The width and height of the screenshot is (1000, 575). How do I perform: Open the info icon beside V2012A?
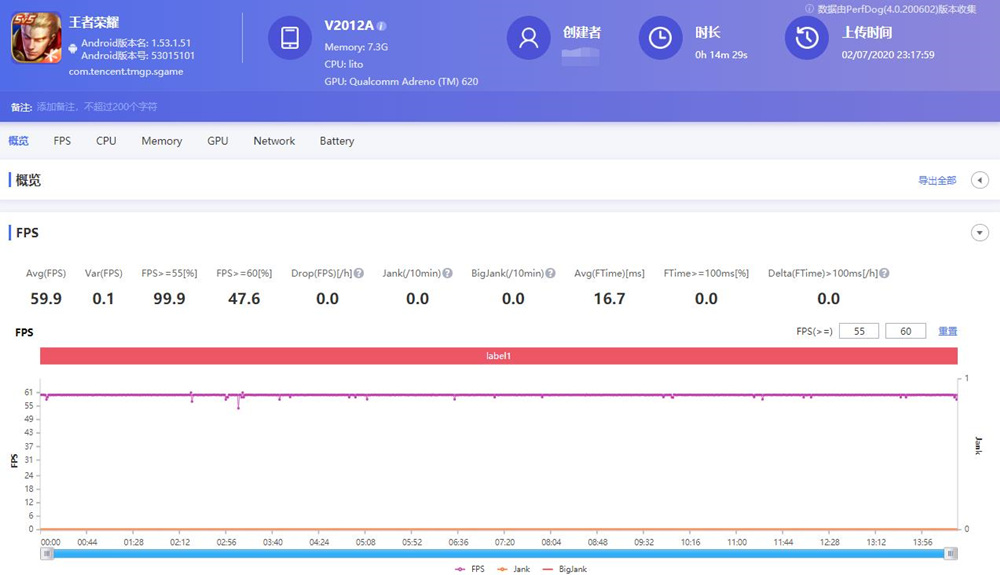(x=381, y=26)
